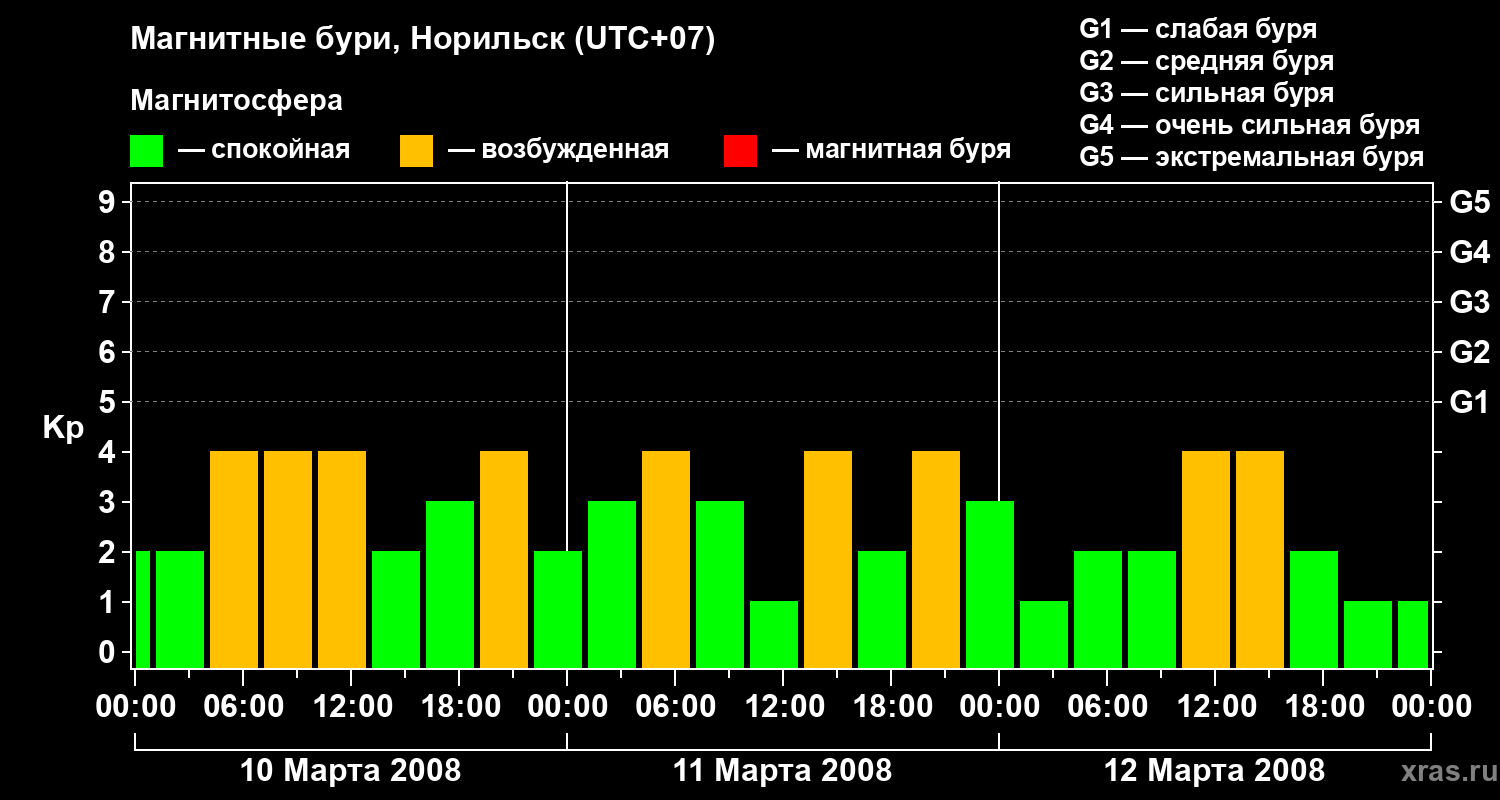Click the 'Kp' axis title
This screenshot has width=1500, height=800.
pyautogui.click(x=63, y=428)
